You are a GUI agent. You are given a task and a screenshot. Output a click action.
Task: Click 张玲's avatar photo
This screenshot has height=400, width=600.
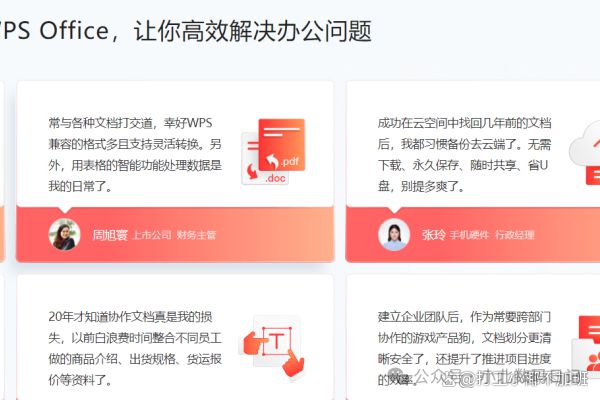(x=394, y=234)
